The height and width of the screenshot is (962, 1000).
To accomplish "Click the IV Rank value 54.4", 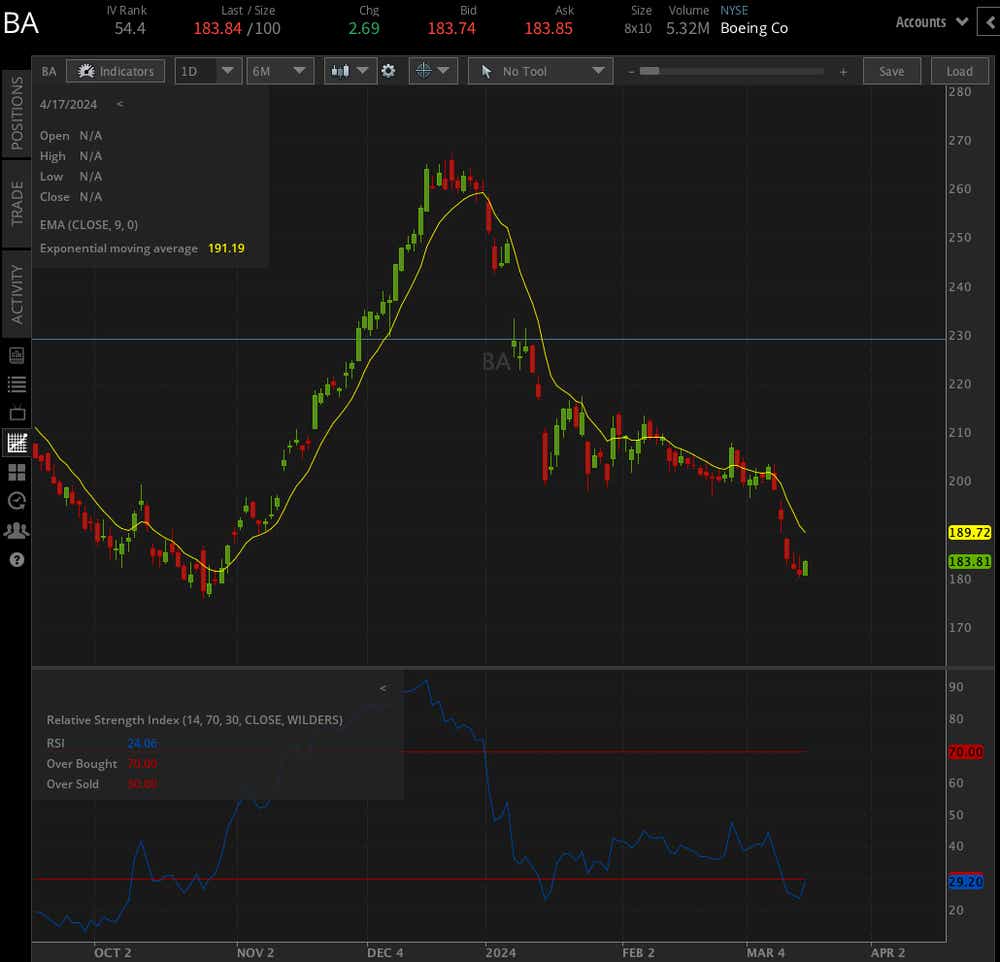I will pos(130,28).
